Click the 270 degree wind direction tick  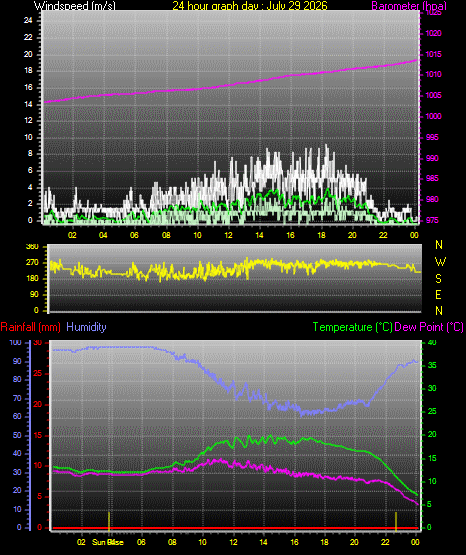pyautogui.click(x=32, y=263)
